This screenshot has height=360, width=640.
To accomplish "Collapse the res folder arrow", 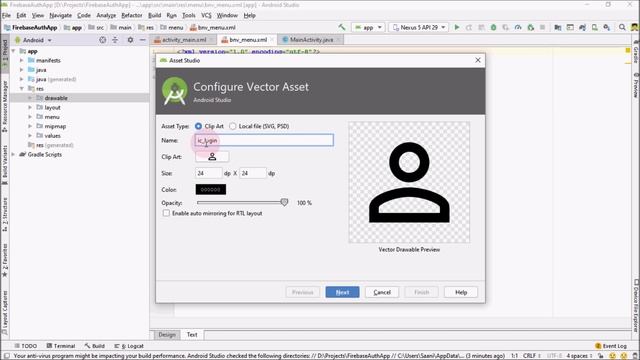I will pos(22,89).
